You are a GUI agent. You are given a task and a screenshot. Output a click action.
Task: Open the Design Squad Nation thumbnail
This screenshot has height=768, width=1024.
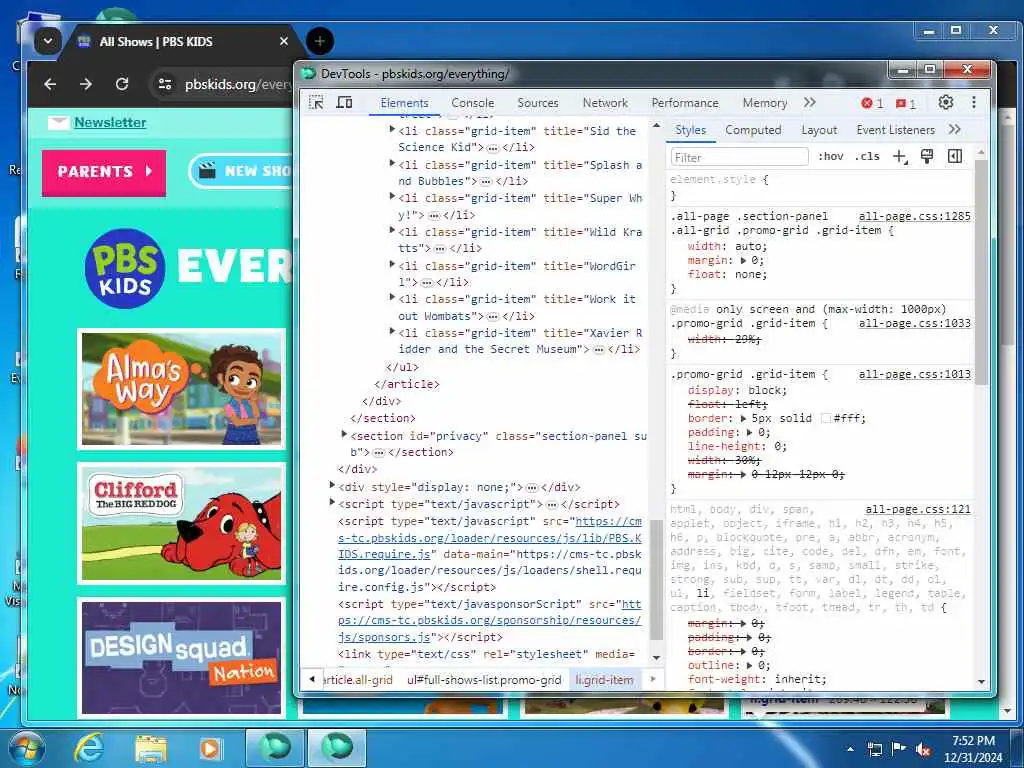(182, 658)
